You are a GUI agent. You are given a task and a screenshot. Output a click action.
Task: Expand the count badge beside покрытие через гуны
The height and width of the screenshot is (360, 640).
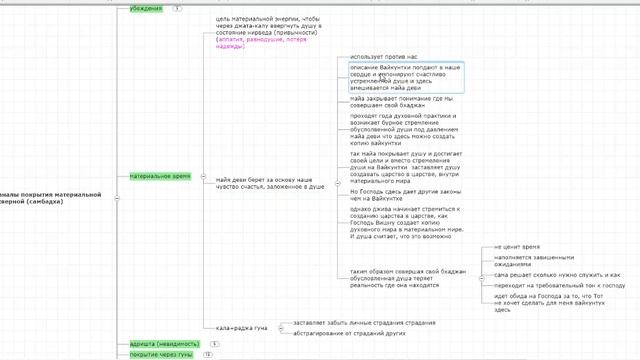[208, 355]
